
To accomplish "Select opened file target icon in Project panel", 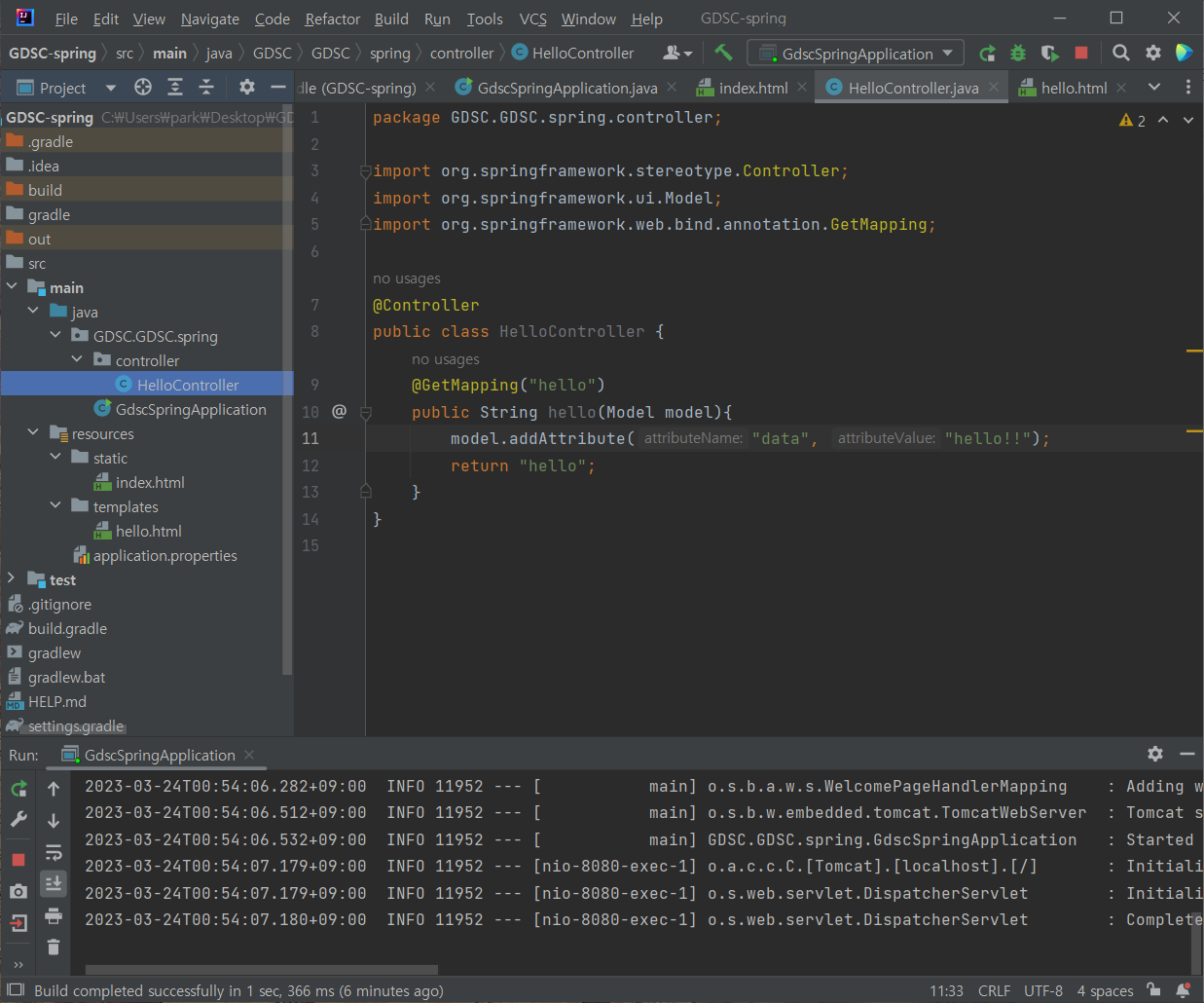I will click(143, 87).
